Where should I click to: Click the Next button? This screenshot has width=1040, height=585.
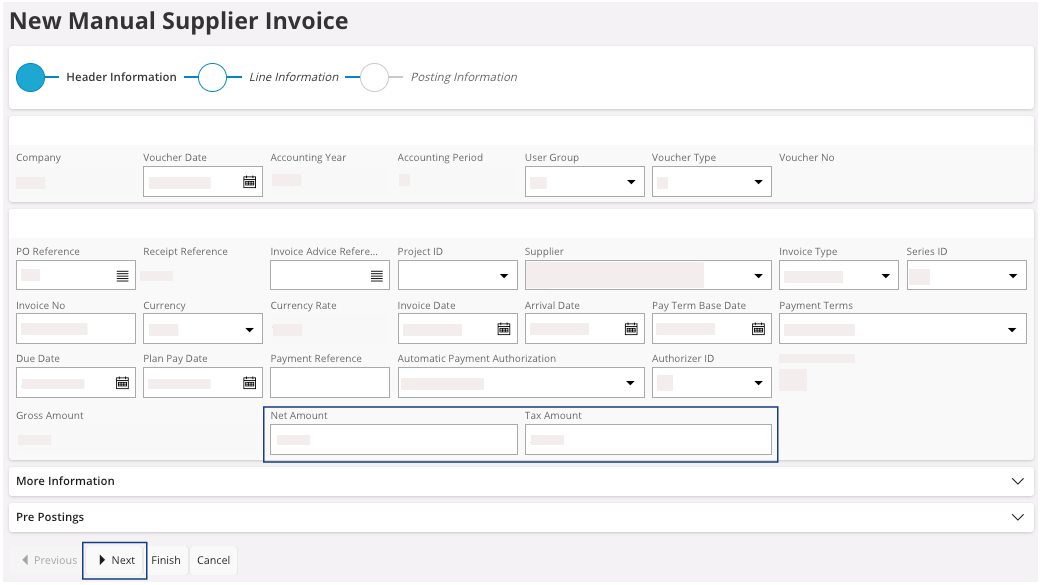click(115, 560)
